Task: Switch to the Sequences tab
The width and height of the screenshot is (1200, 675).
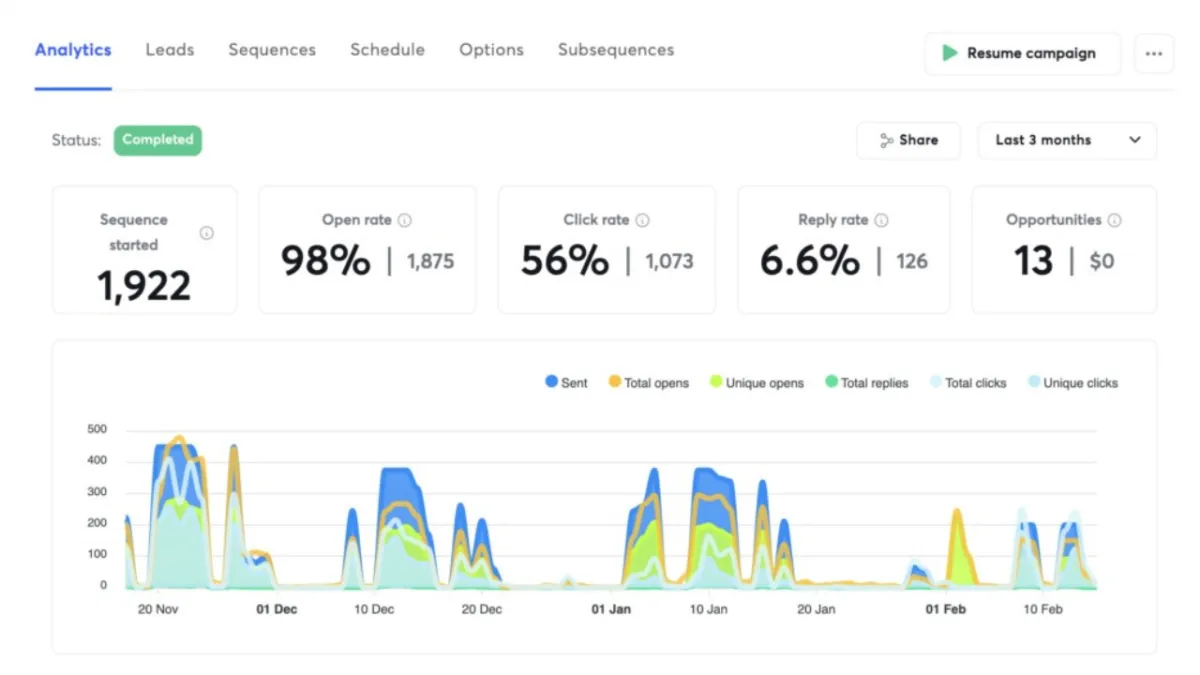Action: coord(272,50)
